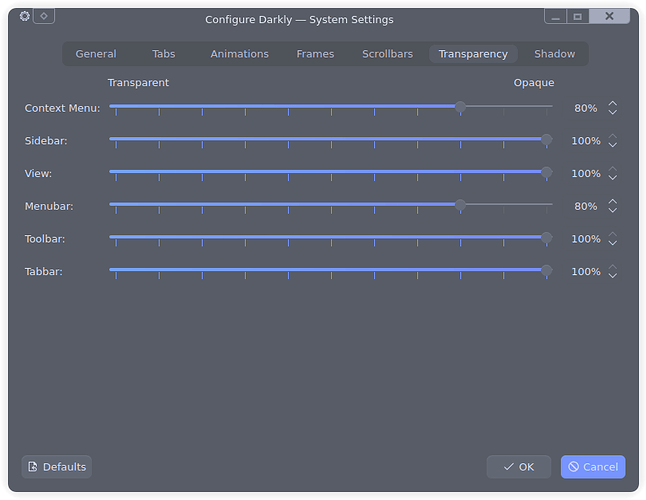Click the Context Menu opacity slider handle
The height and width of the screenshot is (500, 646).
[460, 107]
